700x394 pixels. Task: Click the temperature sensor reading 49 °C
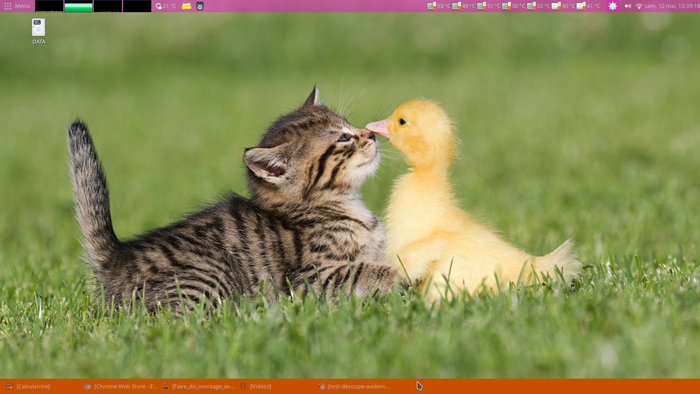(464, 6)
